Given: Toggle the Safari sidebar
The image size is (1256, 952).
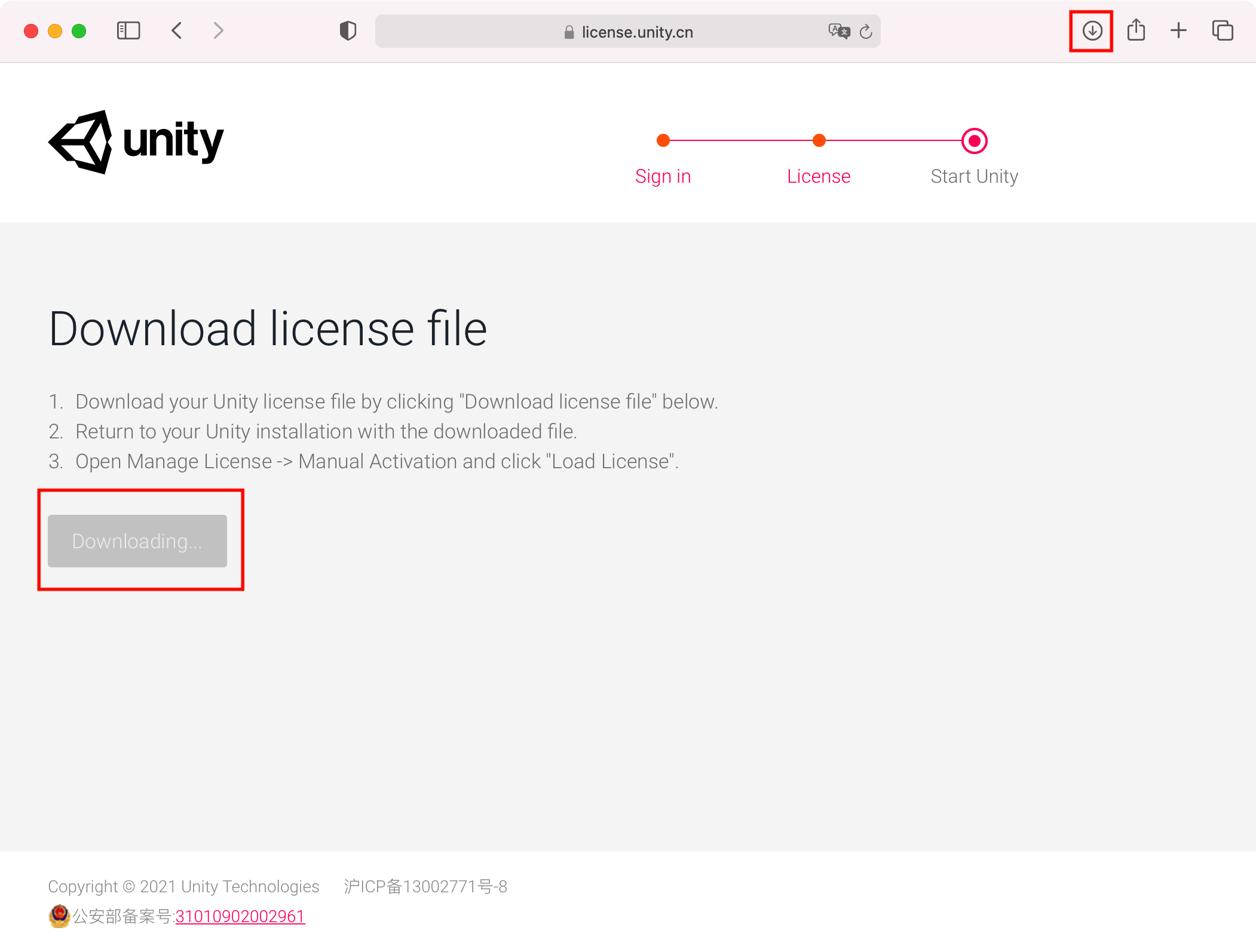Looking at the screenshot, I should pyautogui.click(x=128, y=30).
